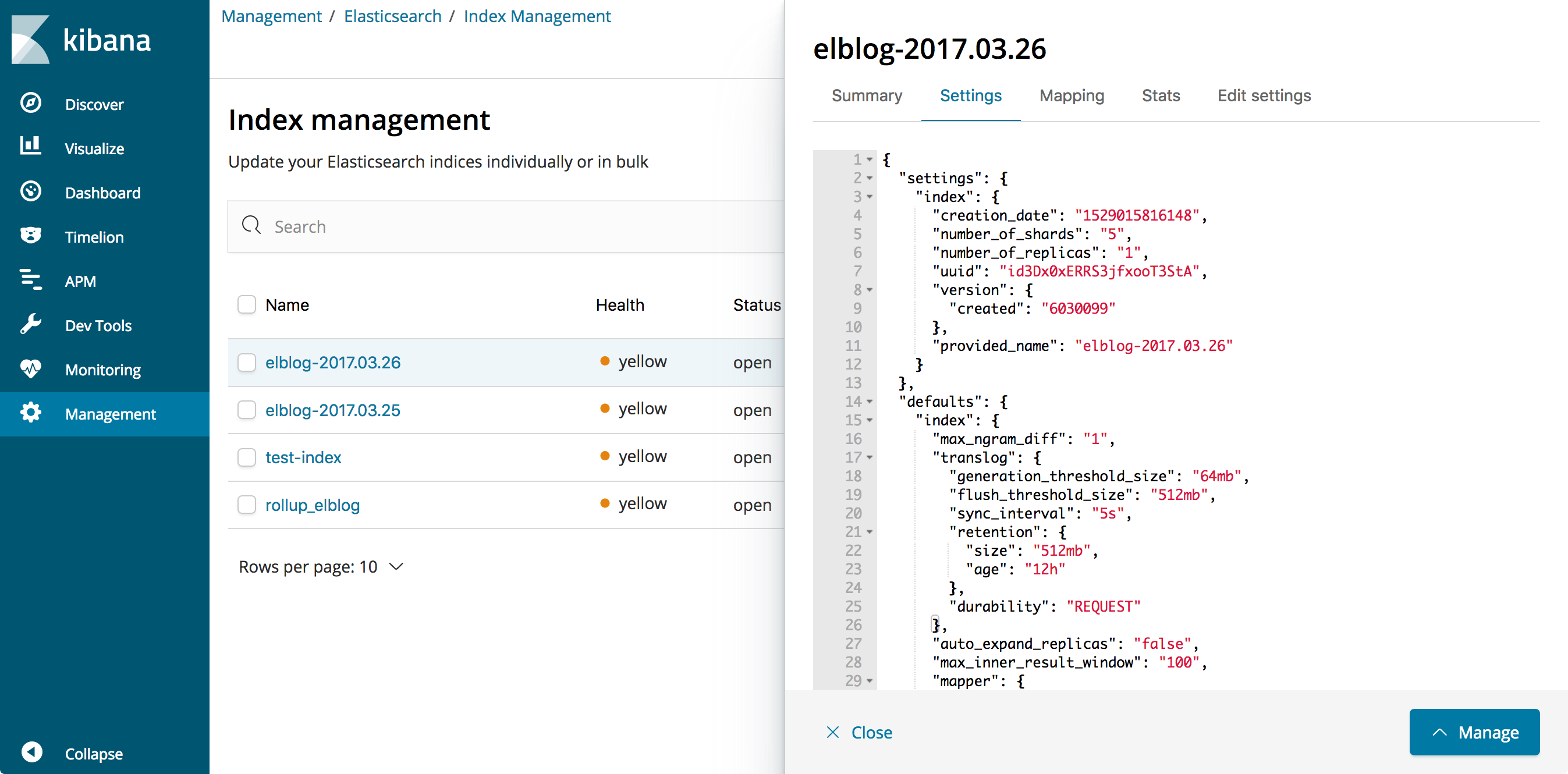Viewport: 1568px width, 774px height.
Task: Tick the test-index checkbox
Action: [247, 457]
